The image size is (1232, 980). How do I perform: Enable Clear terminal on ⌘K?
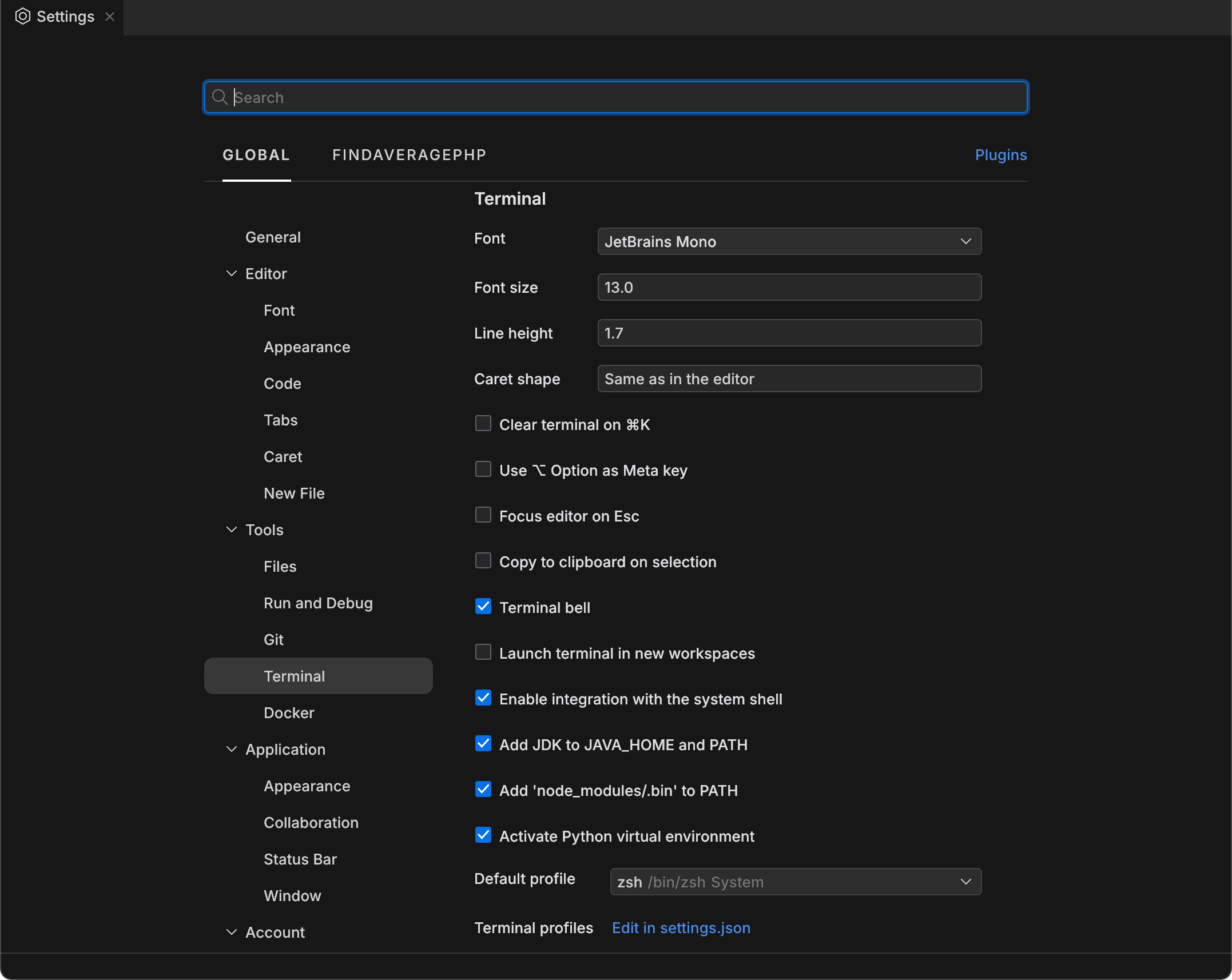click(483, 423)
